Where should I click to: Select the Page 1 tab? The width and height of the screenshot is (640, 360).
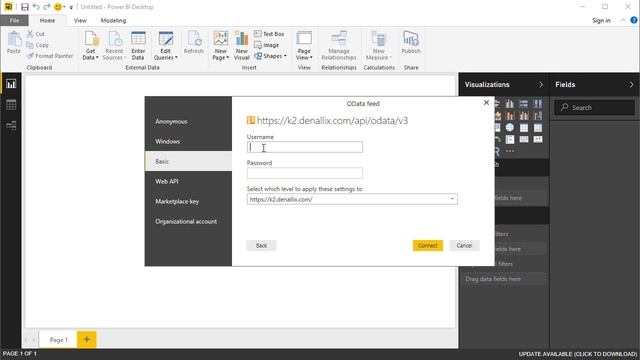tap(58, 340)
